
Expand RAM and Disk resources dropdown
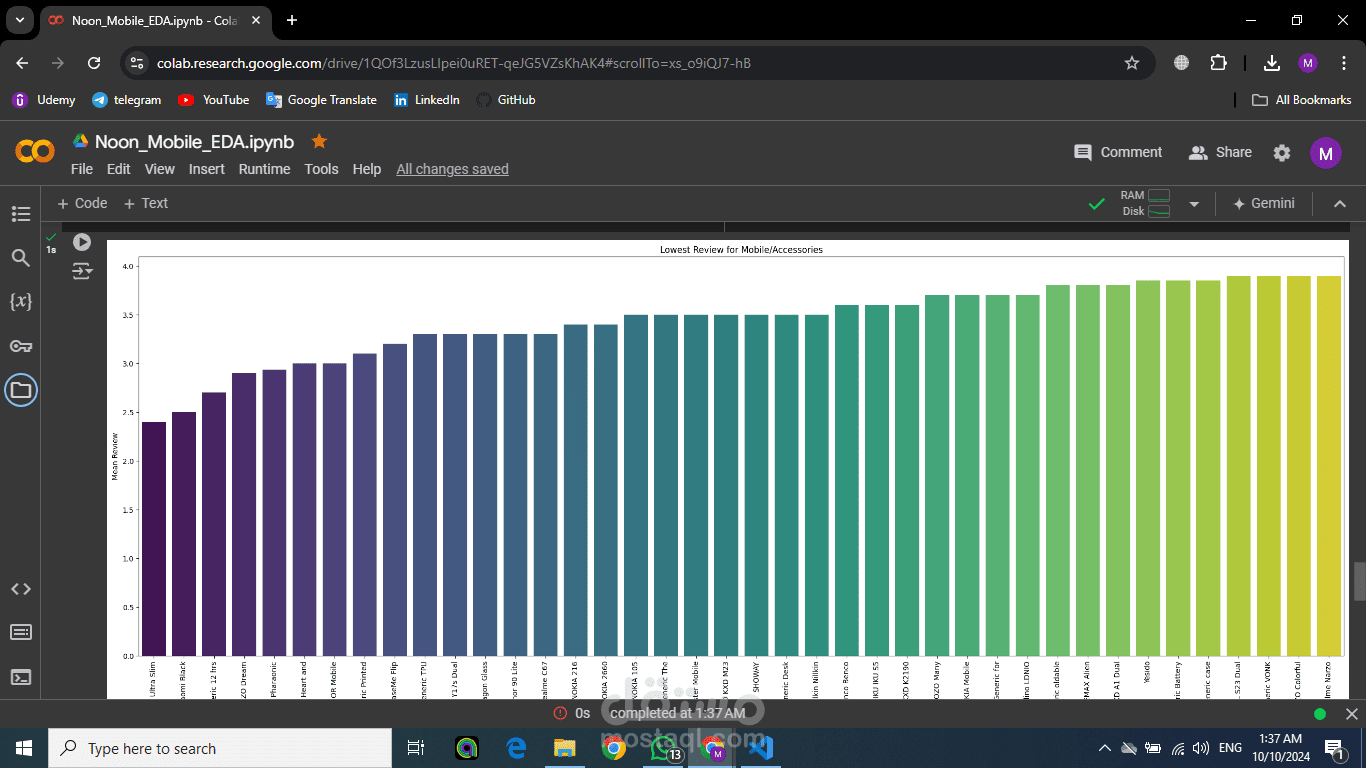1193,204
